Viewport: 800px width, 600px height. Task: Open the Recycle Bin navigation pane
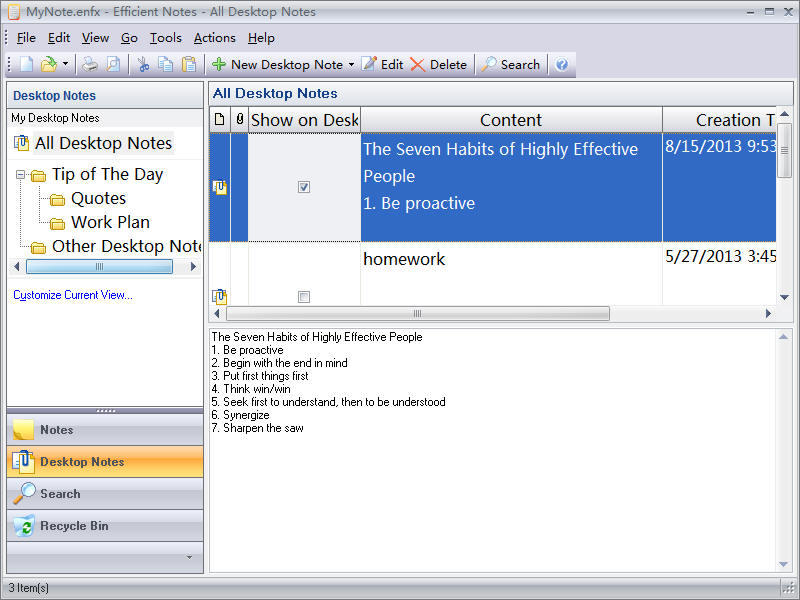(105, 526)
